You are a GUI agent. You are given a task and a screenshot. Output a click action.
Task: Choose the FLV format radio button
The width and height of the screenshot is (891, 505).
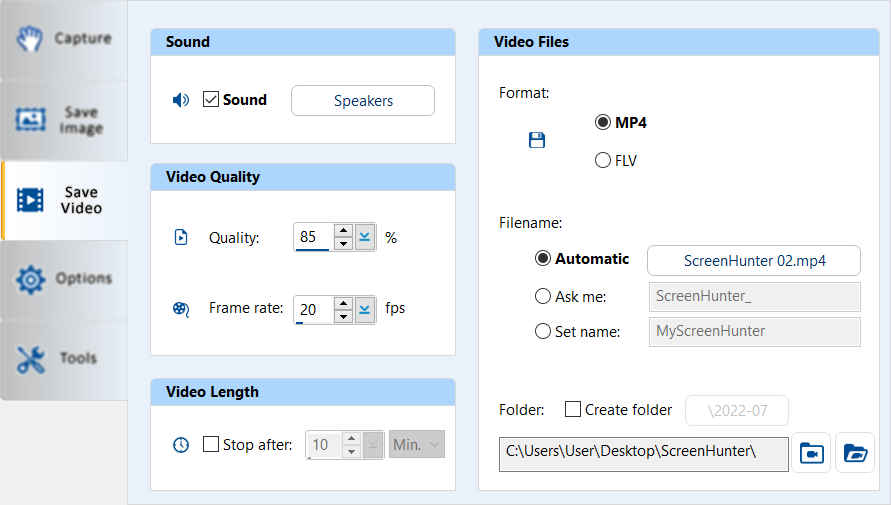(x=603, y=160)
